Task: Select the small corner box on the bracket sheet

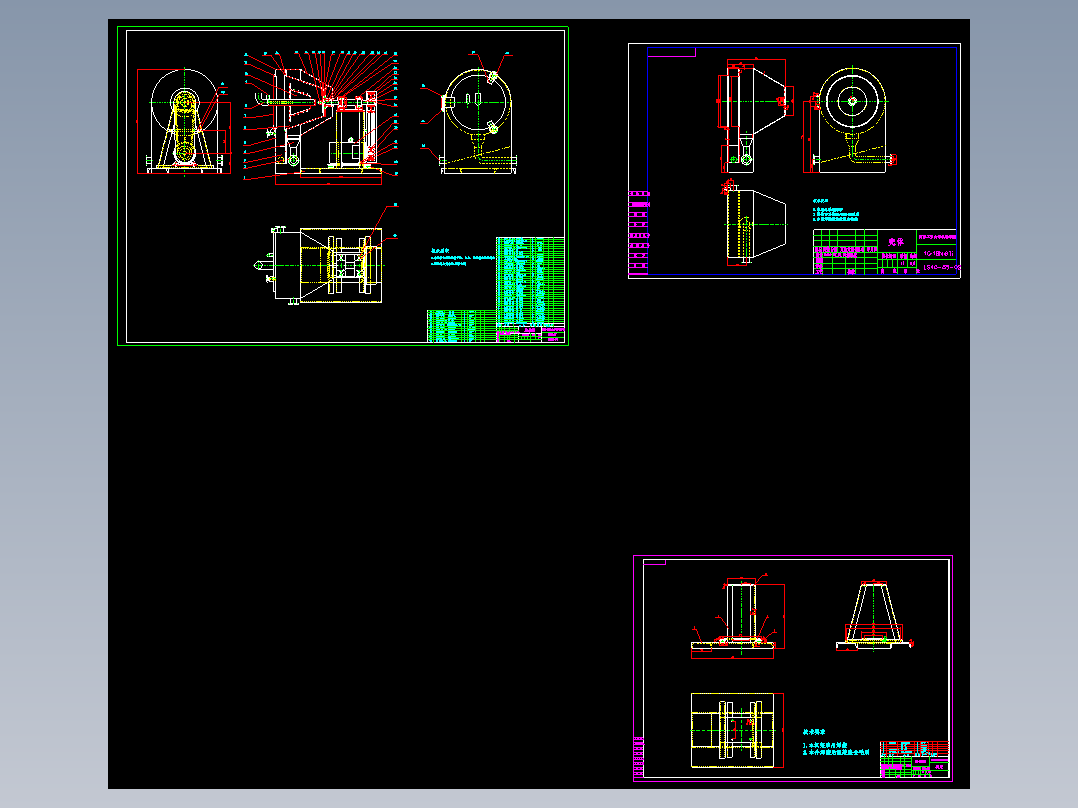Action: click(x=654, y=563)
